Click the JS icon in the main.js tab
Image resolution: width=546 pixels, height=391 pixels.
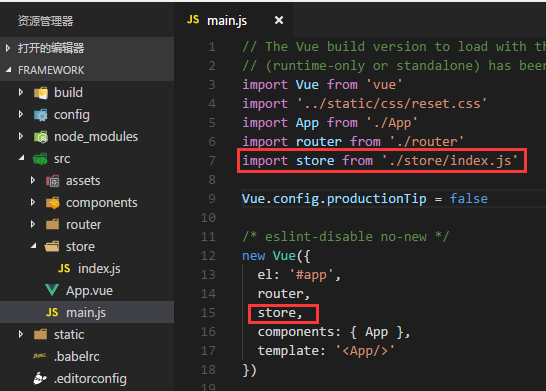(x=193, y=20)
